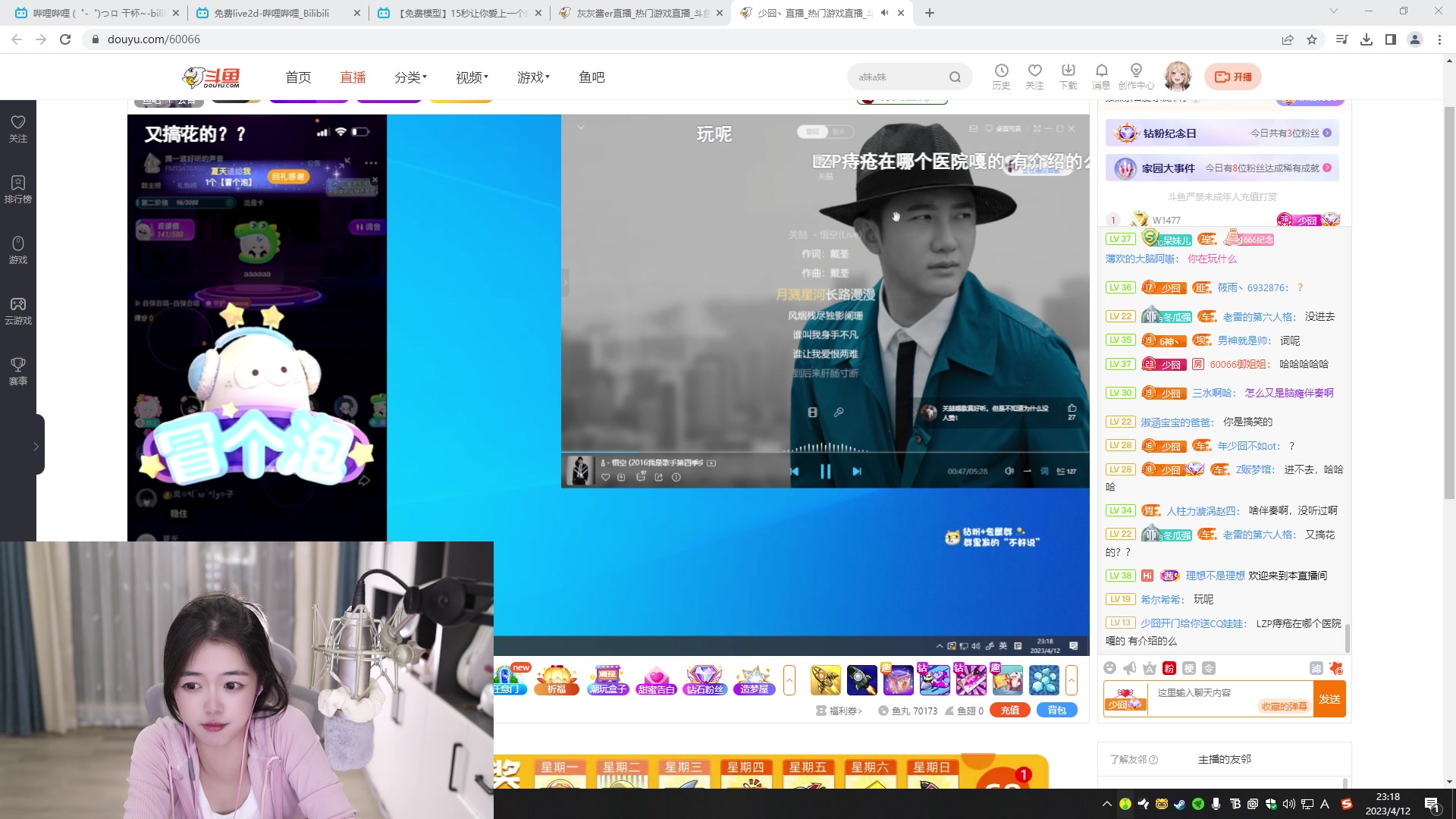Open 排行榜 in the left sidebar

[x=18, y=190]
